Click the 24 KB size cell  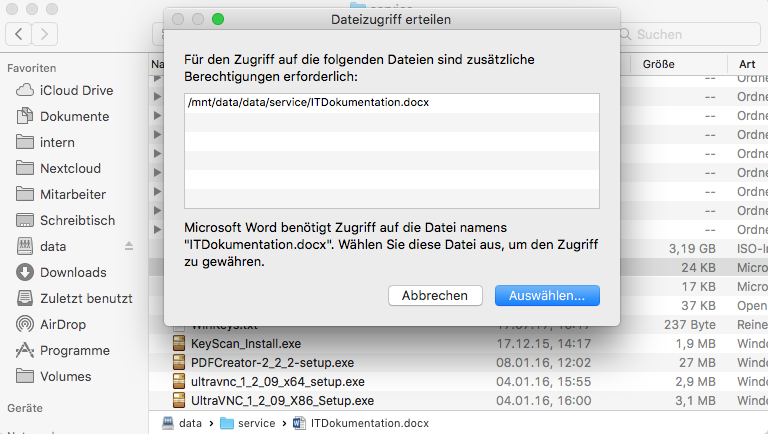pyautogui.click(x=698, y=267)
